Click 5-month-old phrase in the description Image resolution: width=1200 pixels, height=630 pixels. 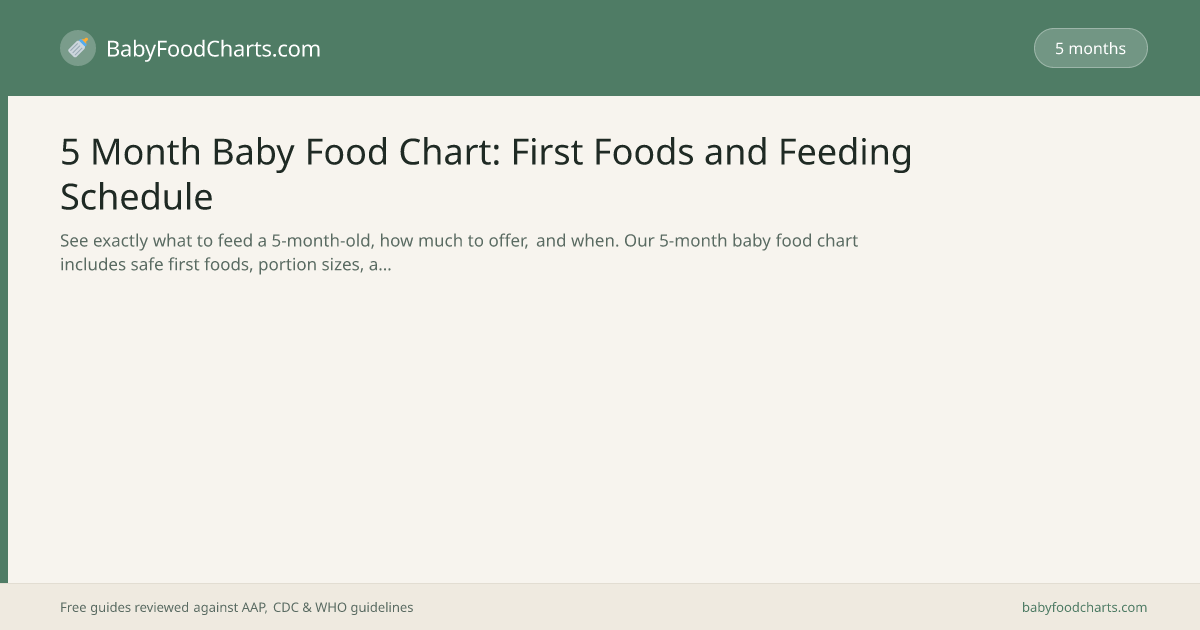[322, 241]
